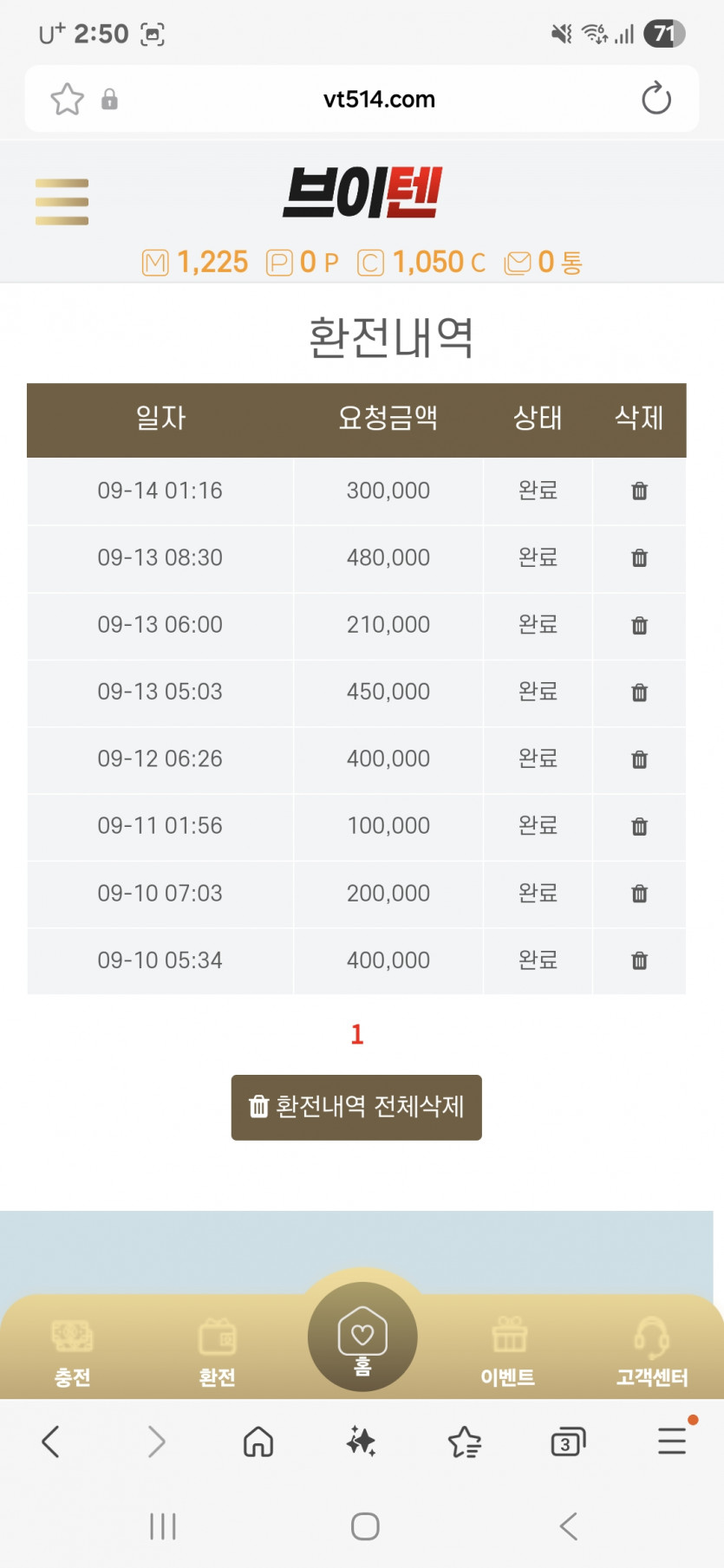Open browser tabs switcher showing 3
The width and height of the screenshot is (724, 1568).
(568, 1442)
